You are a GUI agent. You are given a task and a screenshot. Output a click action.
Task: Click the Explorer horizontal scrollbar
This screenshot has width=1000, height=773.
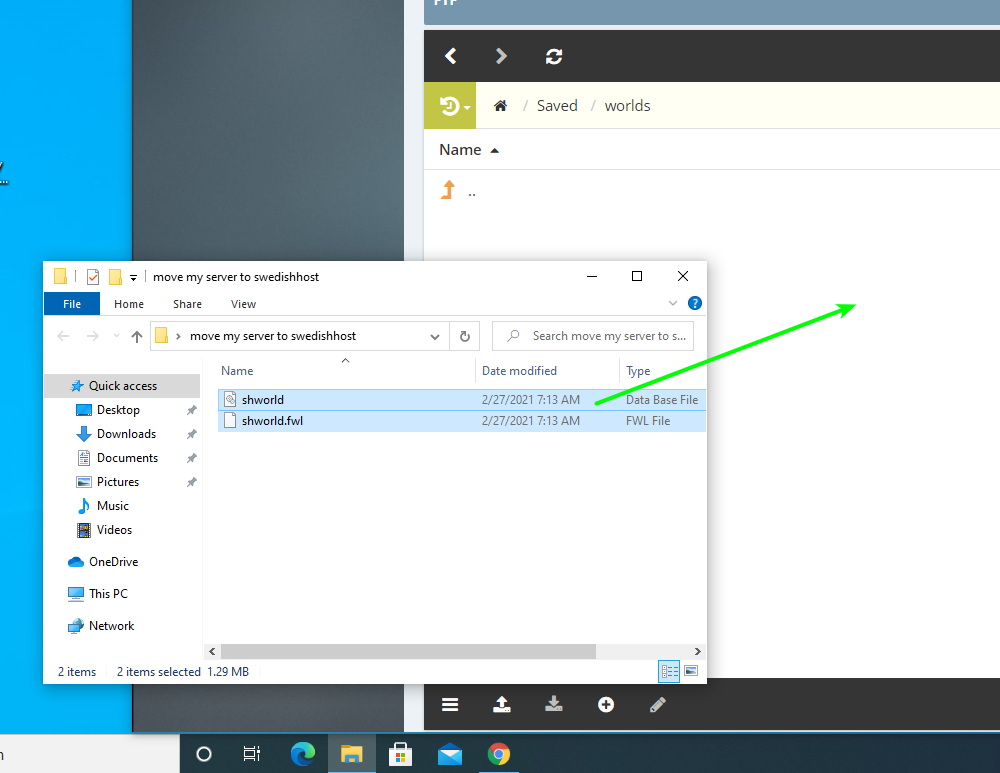click(408, 651)
